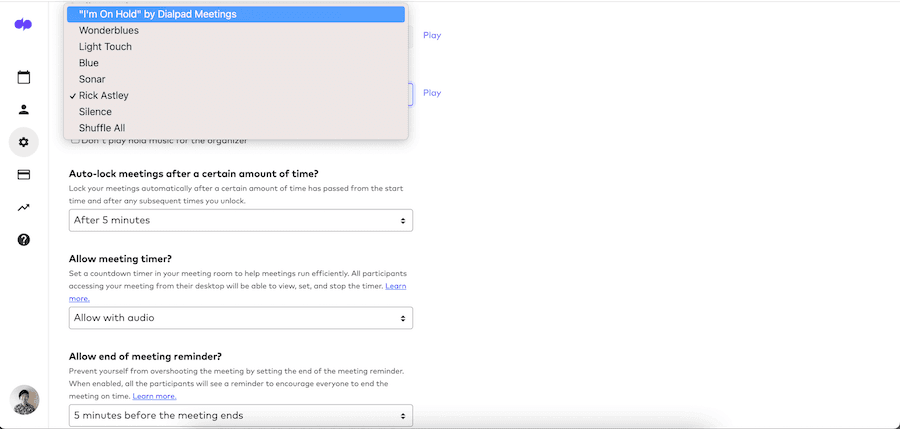Click the user profile avatar
900x429 pixels.
pyautogui.click(x=24, y=400)
